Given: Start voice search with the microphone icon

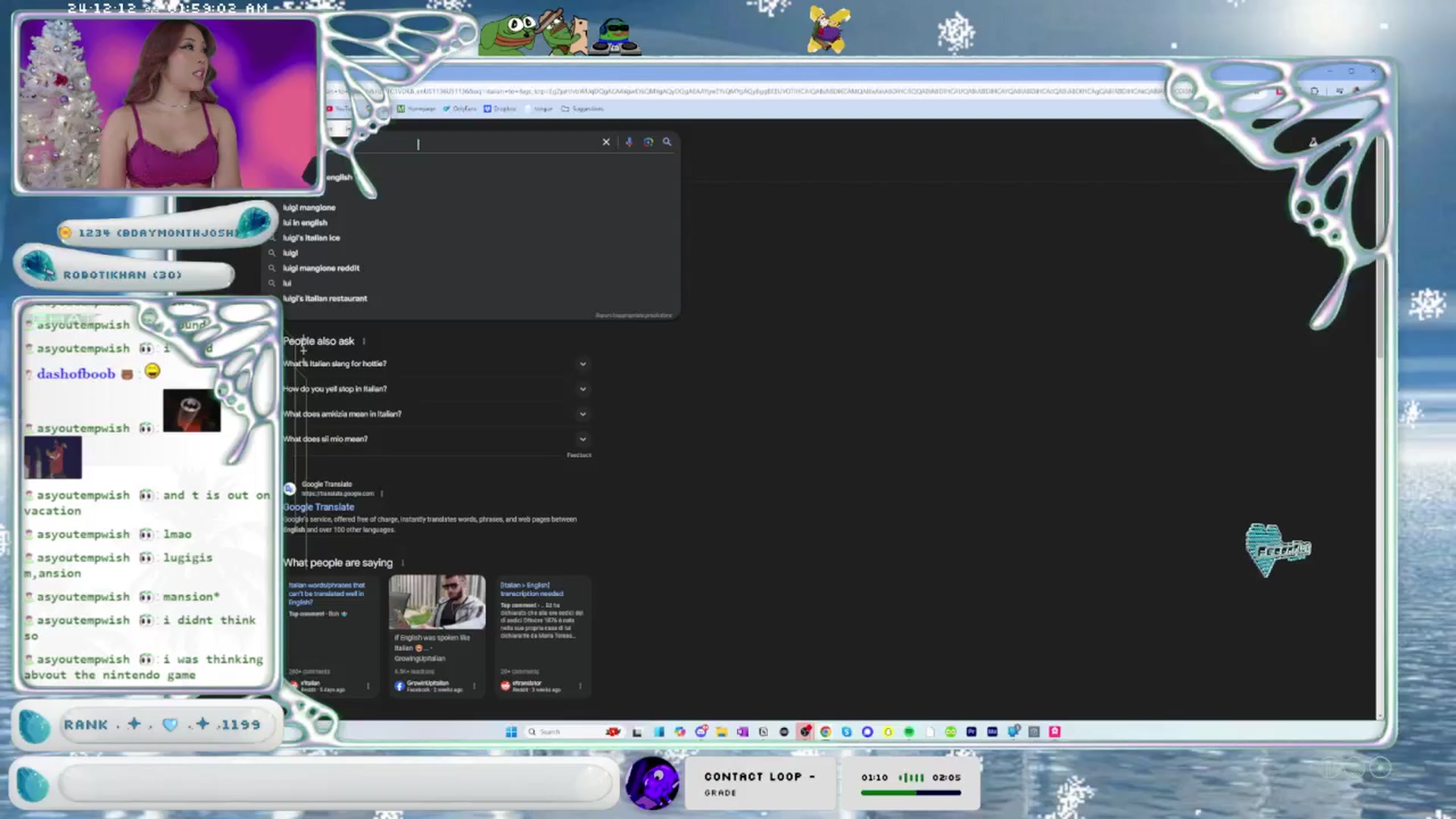Looking at the screenshot, I should pos(629,142).
